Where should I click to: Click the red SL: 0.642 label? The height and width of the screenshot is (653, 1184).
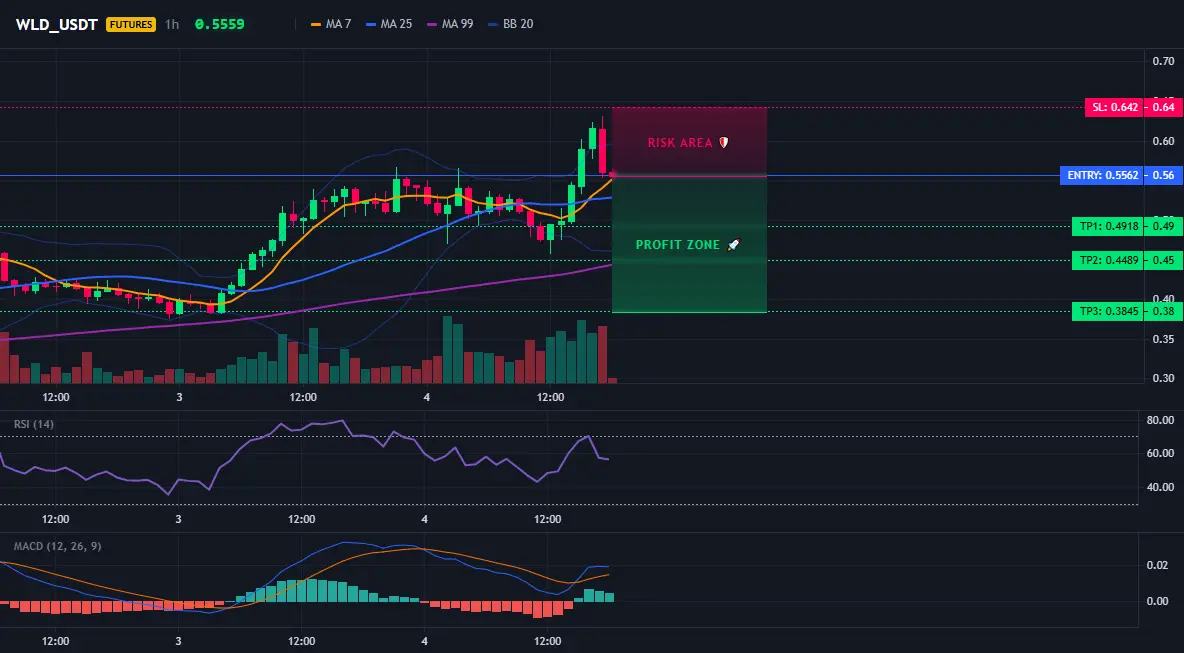tap(1115, 107)
